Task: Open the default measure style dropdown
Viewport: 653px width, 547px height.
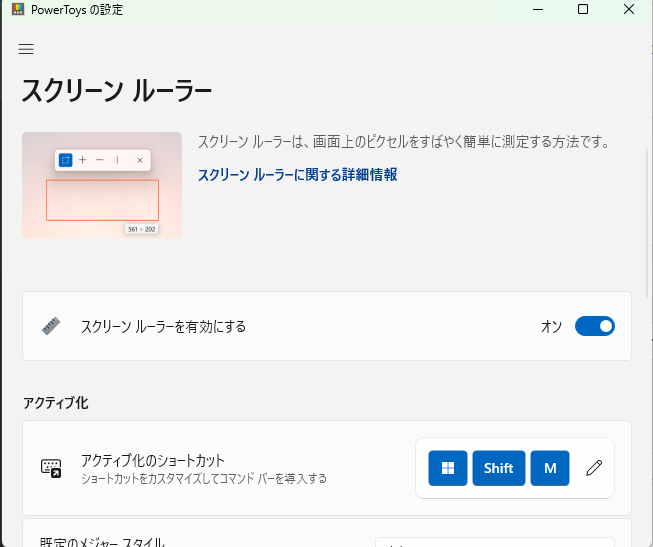Action: [495, 542]
